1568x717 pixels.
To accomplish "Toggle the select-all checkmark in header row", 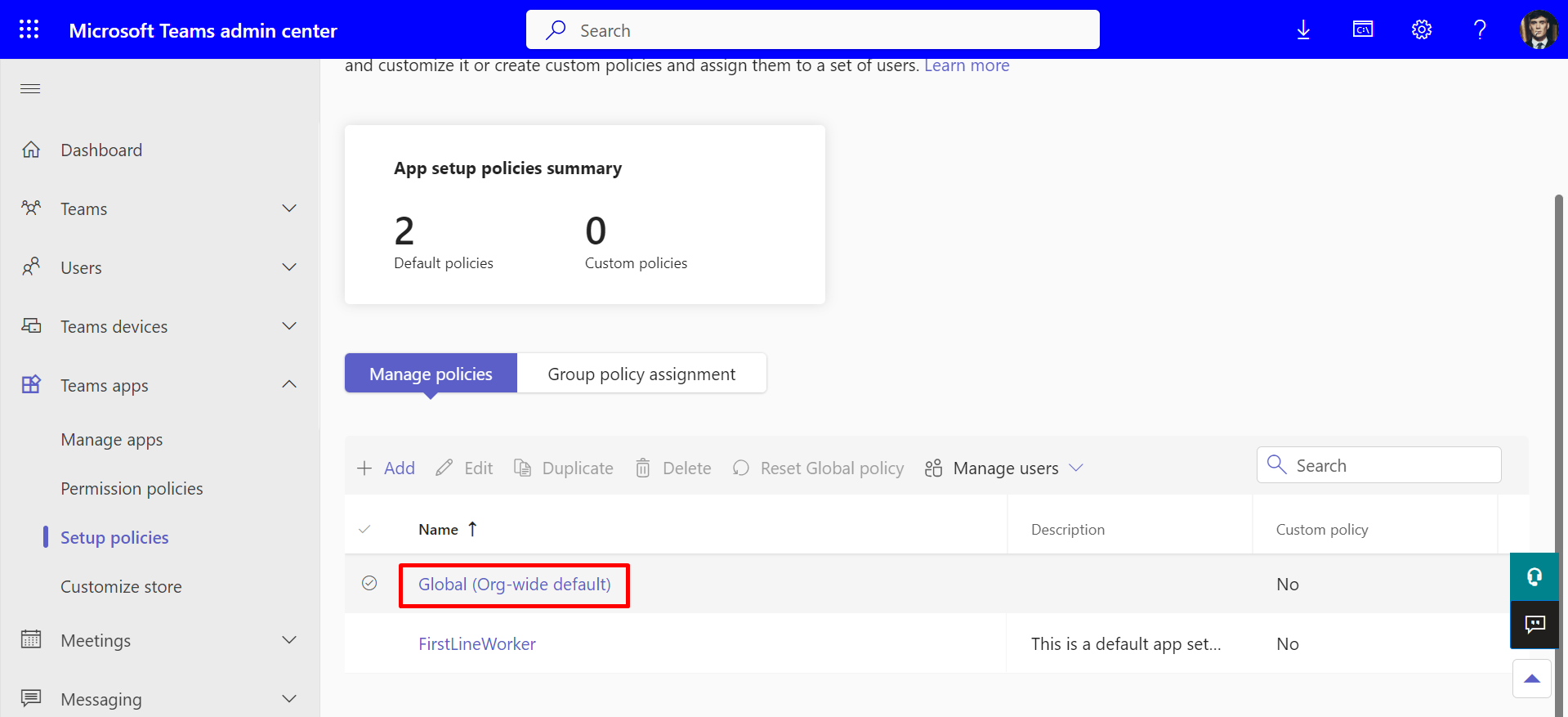I will click(x=364, y=529).
